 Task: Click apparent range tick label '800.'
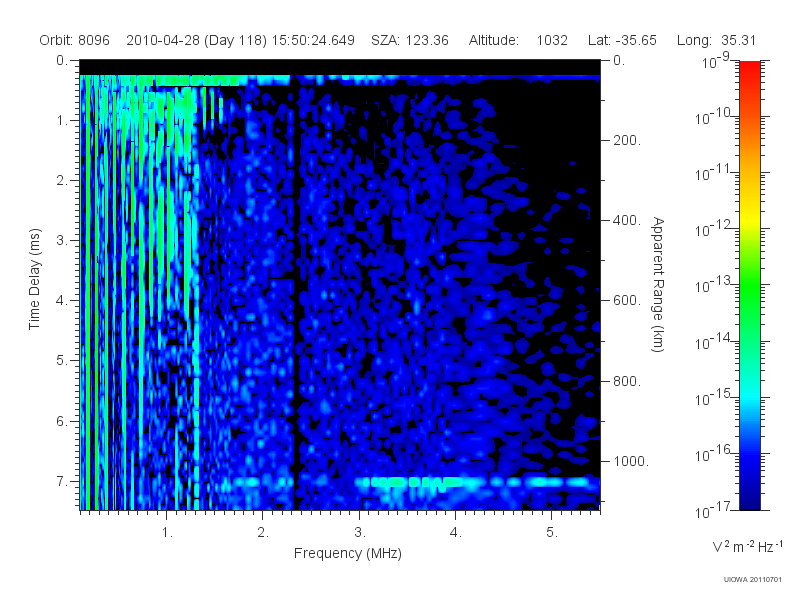pos(627,381)
